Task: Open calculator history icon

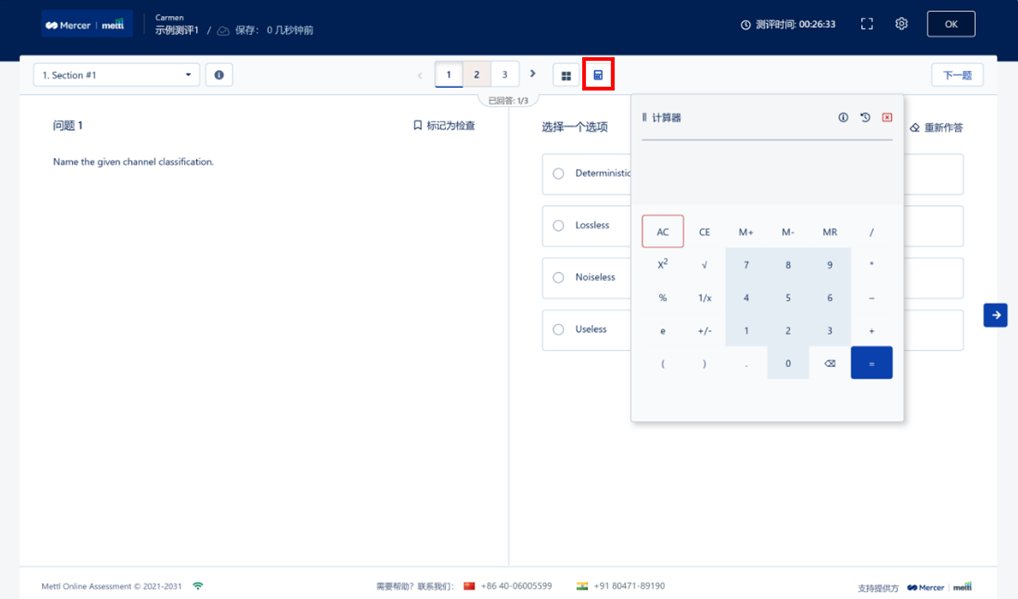Action: tap(865, 118)
